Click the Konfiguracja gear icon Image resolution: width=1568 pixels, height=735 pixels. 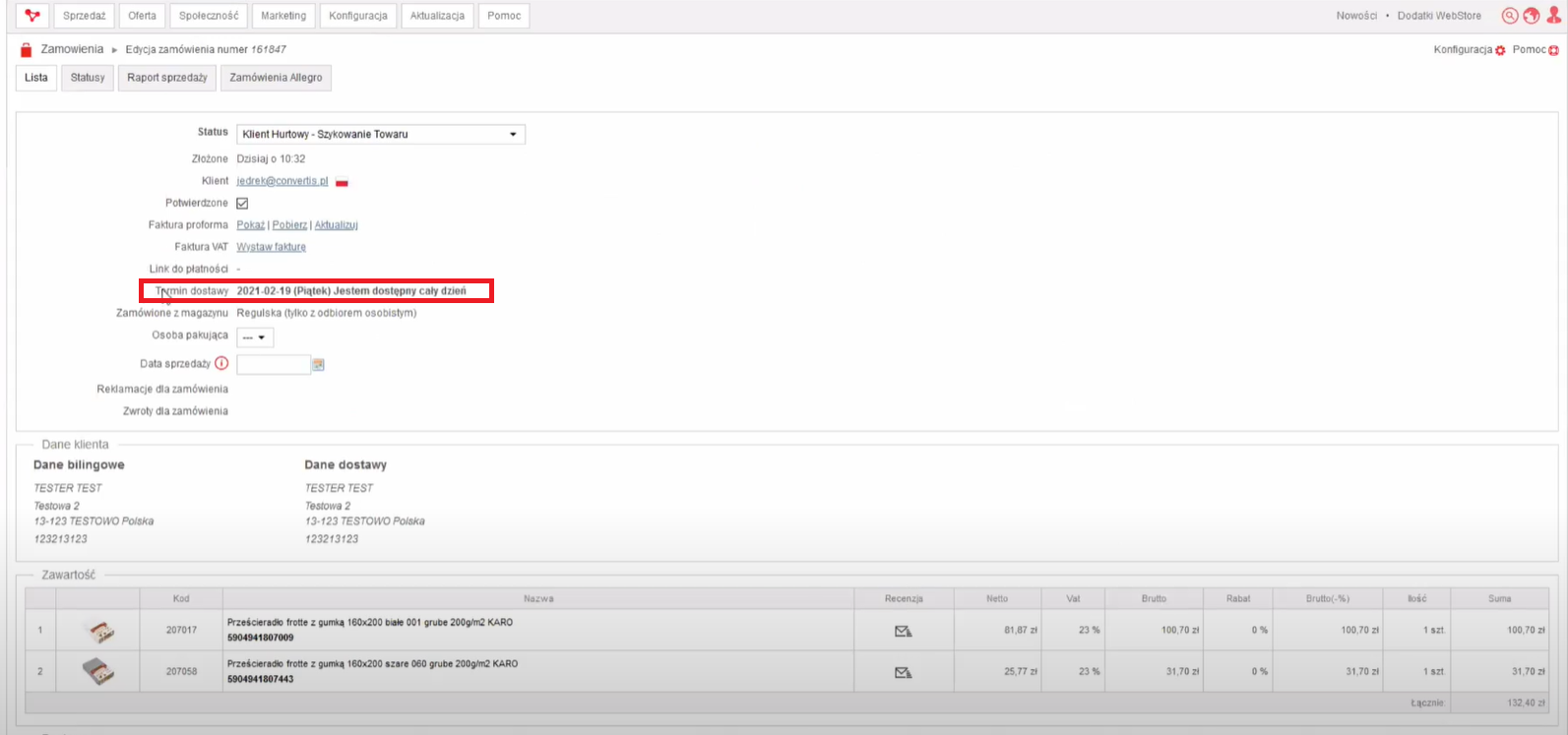pyautogui.click(x=1500, y=50)
